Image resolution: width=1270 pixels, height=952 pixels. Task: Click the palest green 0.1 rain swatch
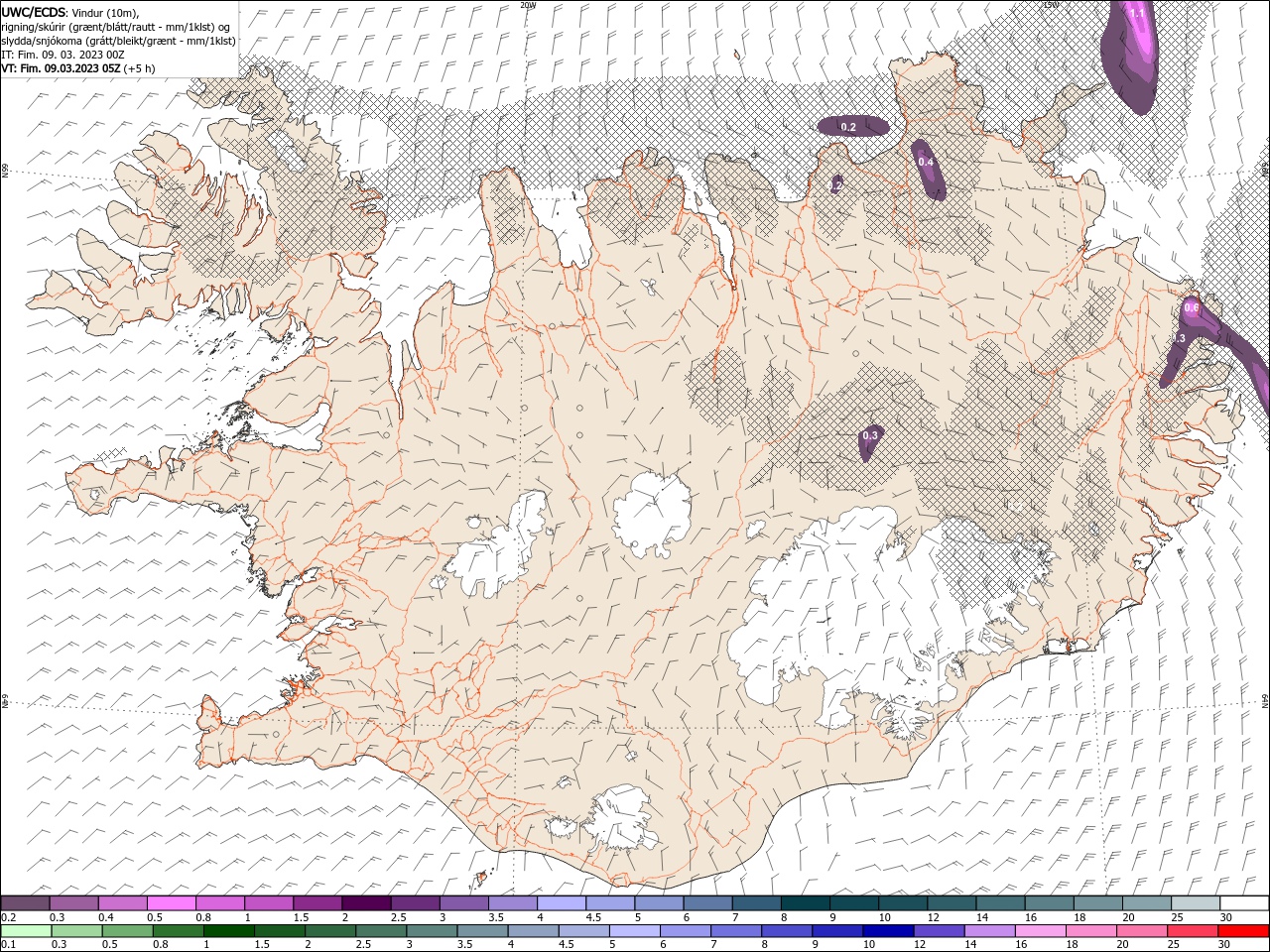coord(27,930)
